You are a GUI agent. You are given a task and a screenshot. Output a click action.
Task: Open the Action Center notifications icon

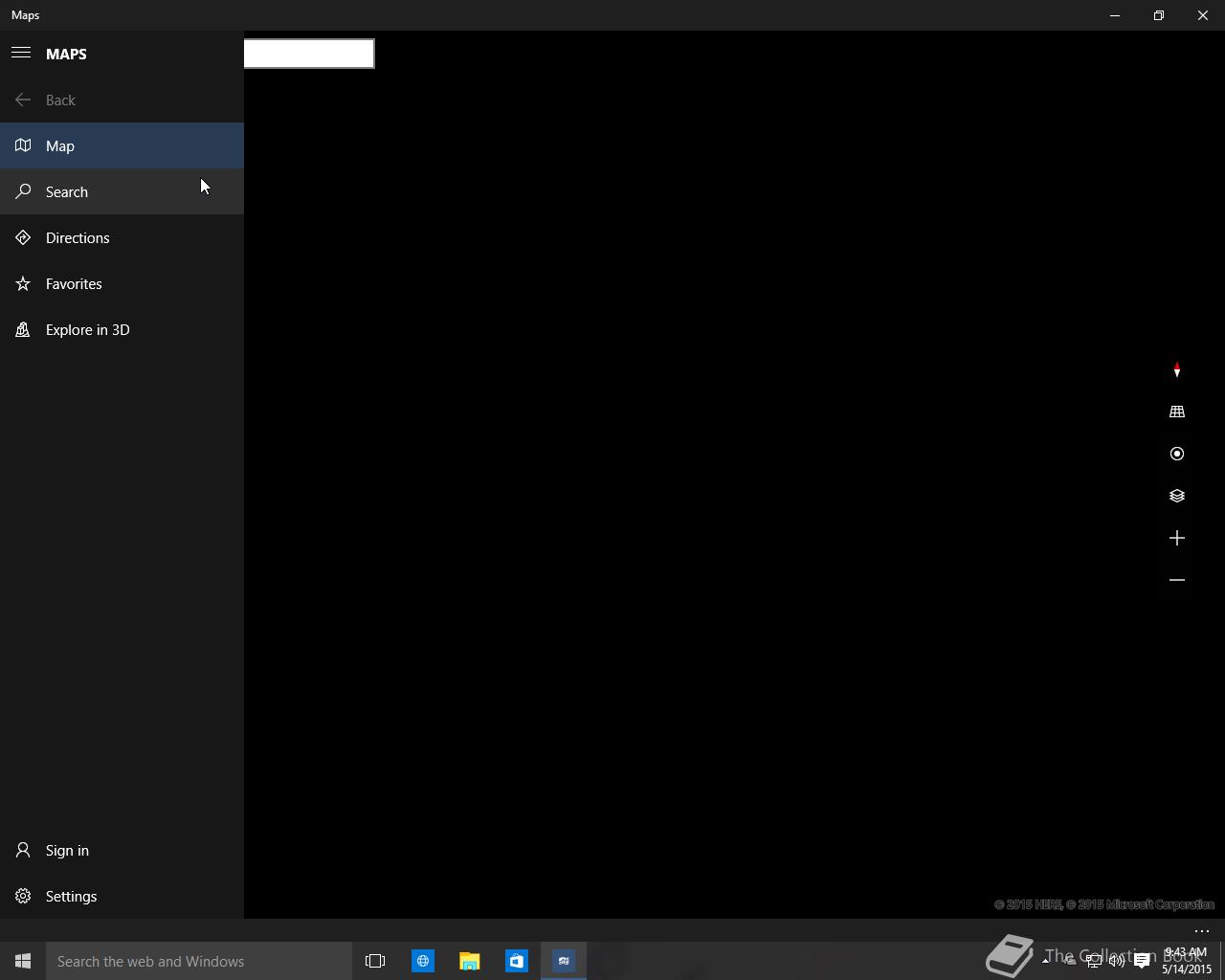coord(1142,961)
